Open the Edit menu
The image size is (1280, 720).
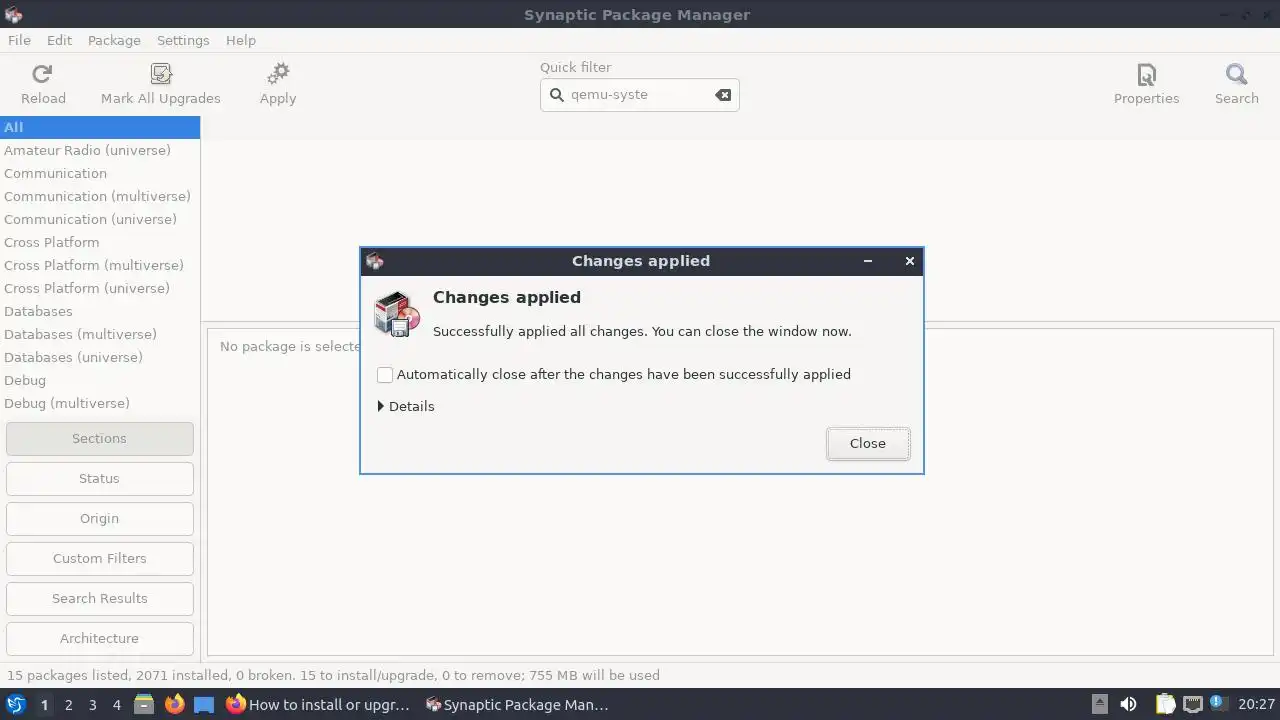59,40
